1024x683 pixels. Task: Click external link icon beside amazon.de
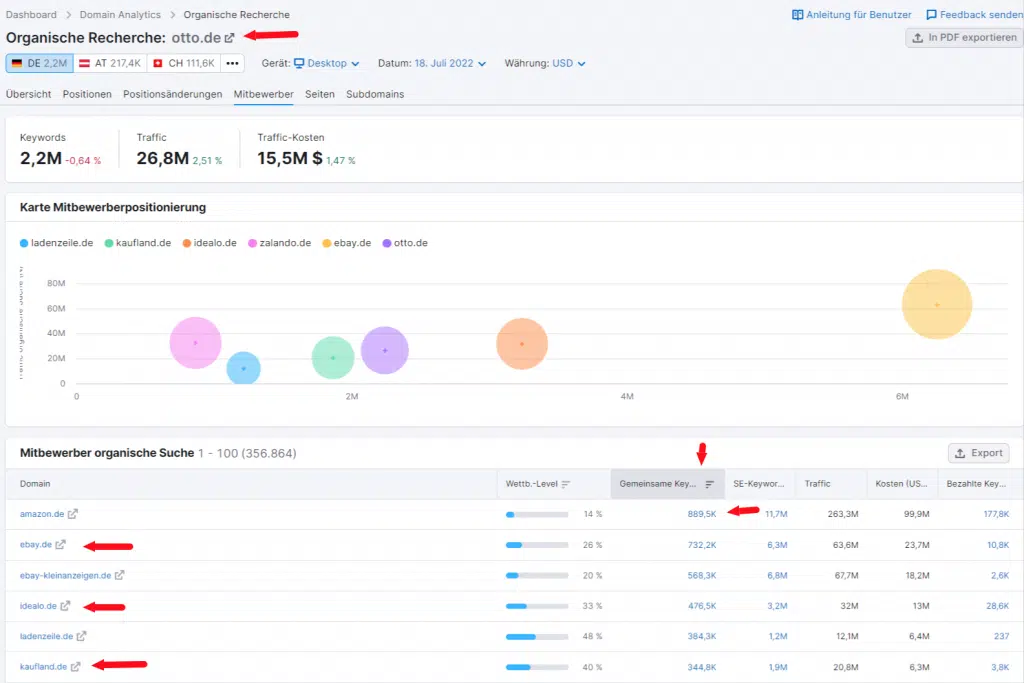click(x=72, y=514)
